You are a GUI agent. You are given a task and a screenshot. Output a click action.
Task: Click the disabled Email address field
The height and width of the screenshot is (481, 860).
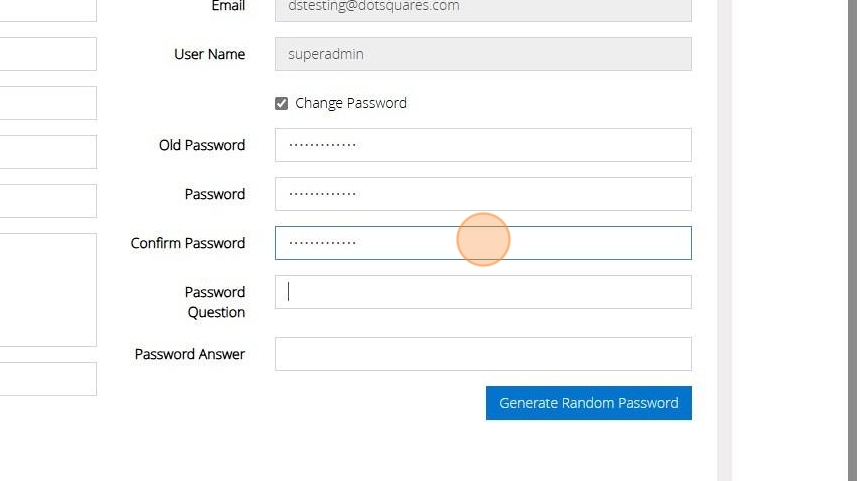[x=483, y=8]
